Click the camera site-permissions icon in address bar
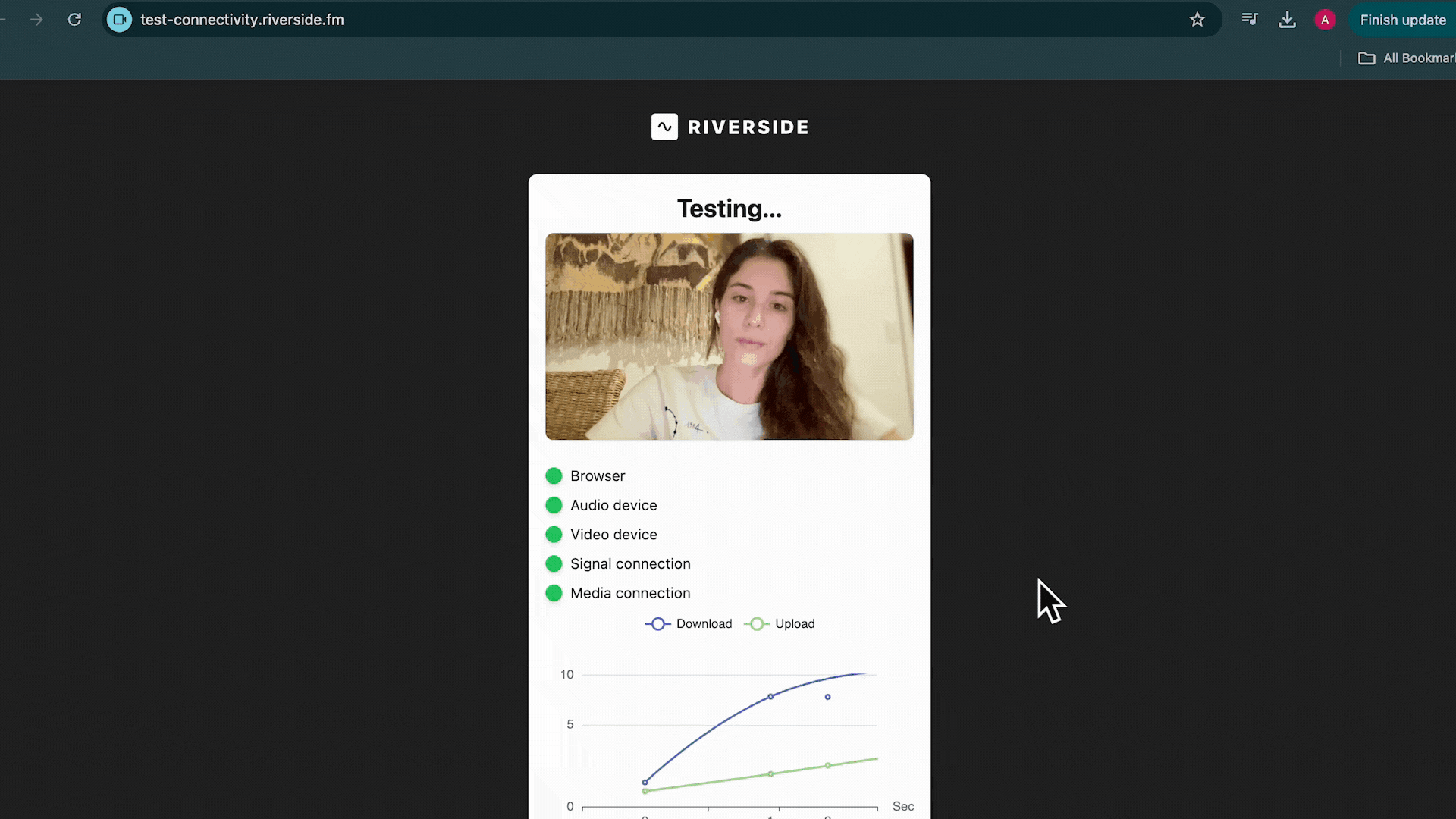The height and width of the screenshot is (819, 1456). coord(119,20)
